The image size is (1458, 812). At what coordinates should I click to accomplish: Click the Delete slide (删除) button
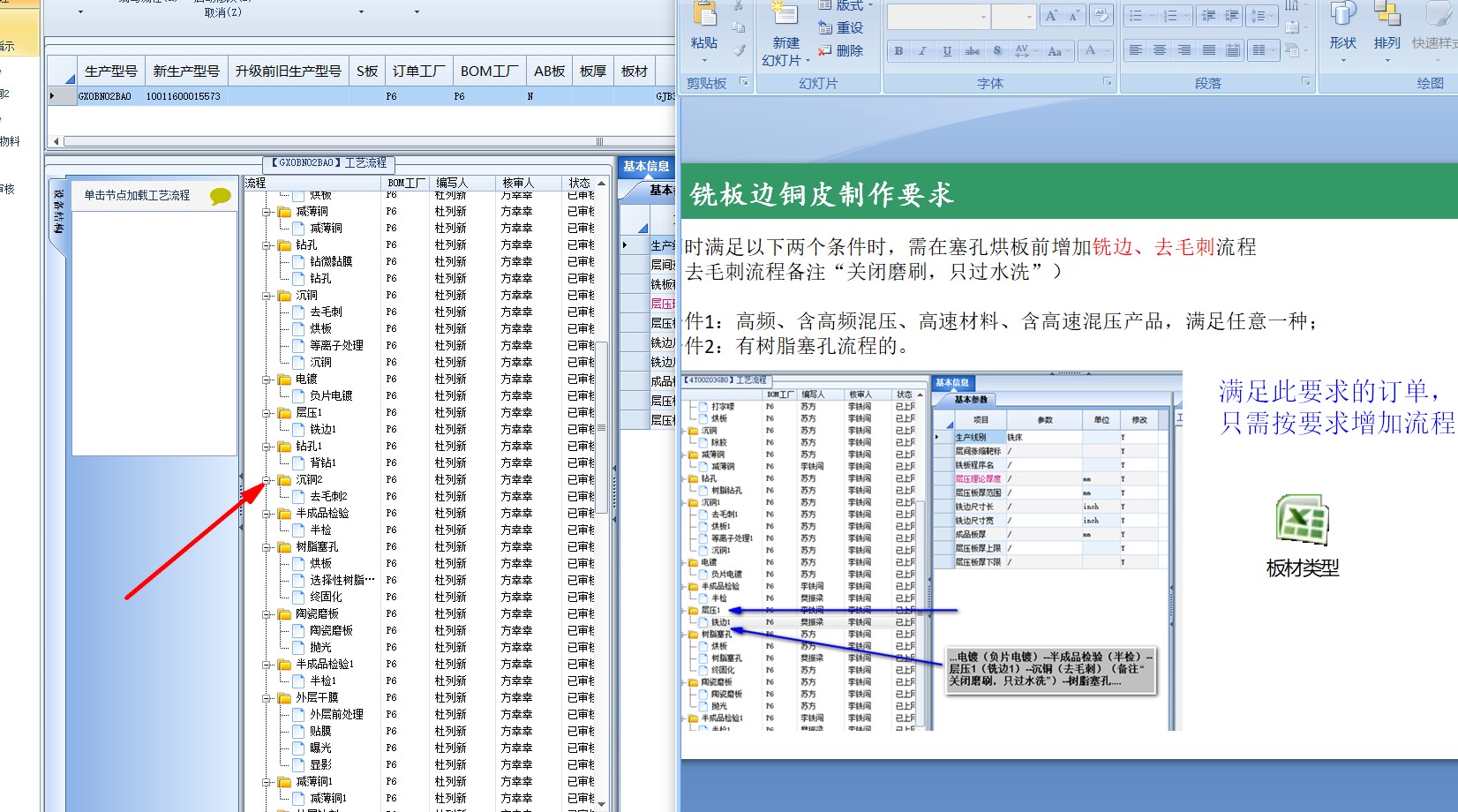pos(841,51)
